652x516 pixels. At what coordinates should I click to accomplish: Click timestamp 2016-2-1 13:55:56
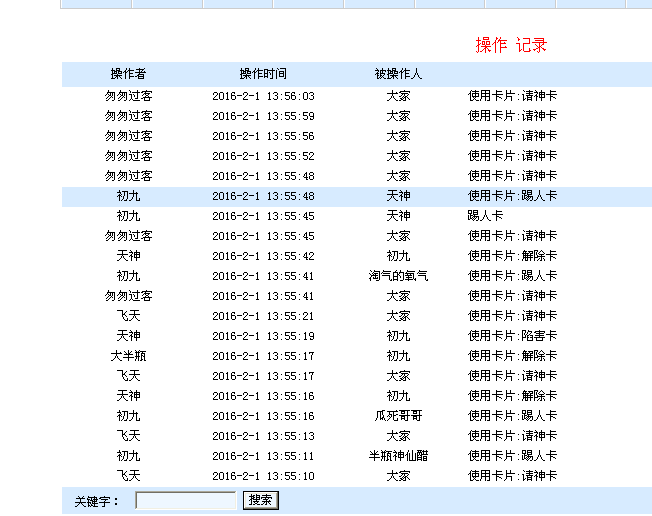tap(263, 136)
